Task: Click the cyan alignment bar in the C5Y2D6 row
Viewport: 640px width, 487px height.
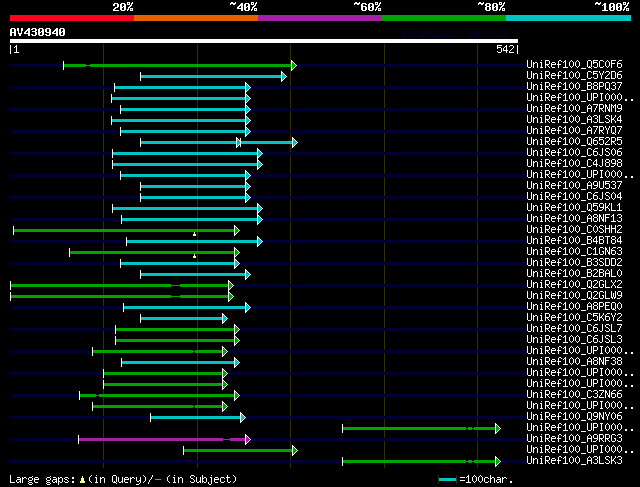Action: (x=211, y=76)
